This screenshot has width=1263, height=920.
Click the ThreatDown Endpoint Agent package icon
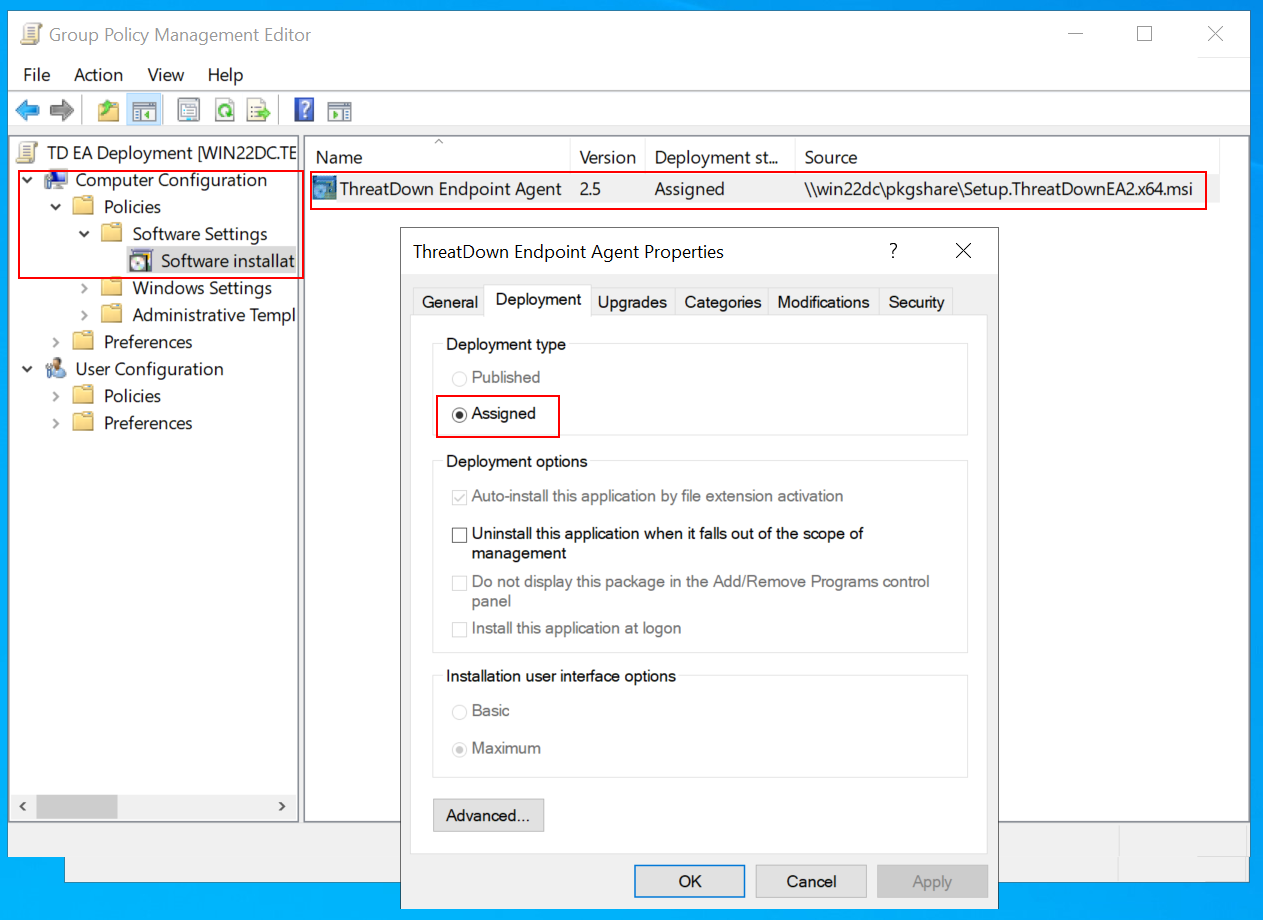(x=324, y=188)
